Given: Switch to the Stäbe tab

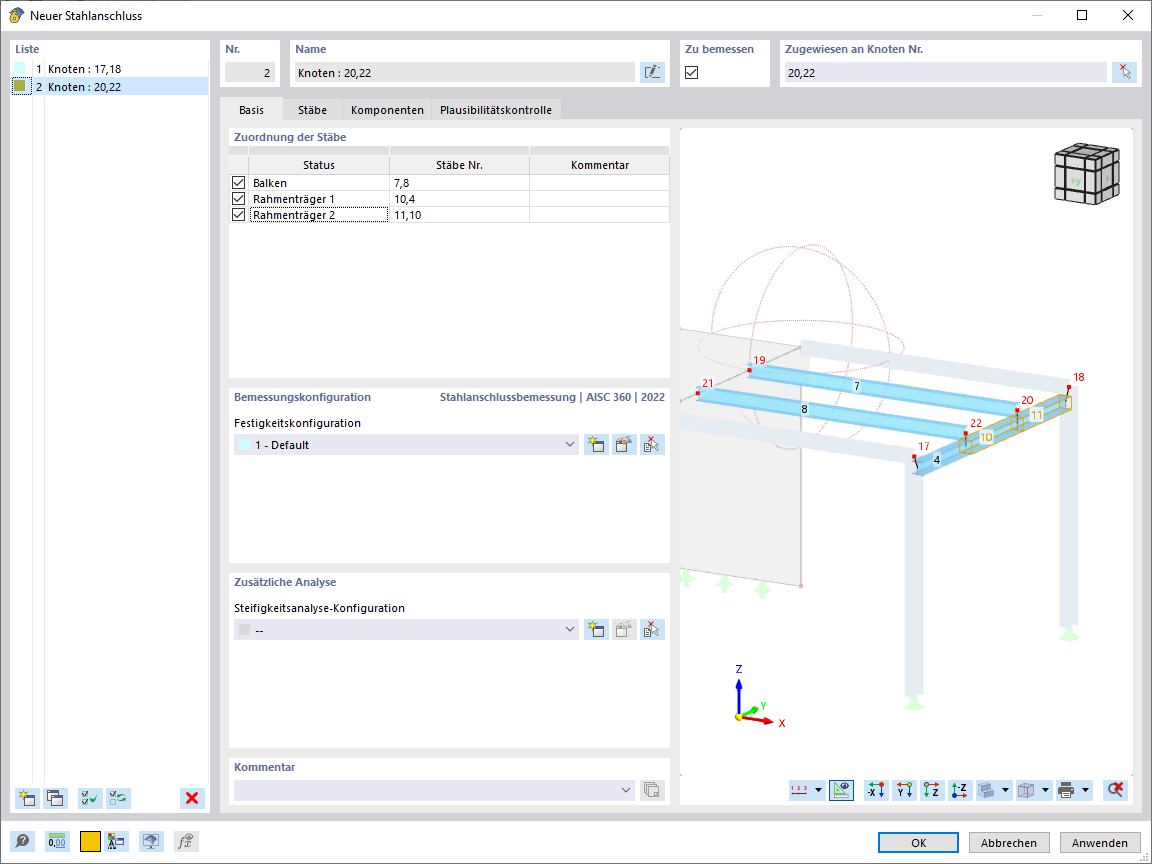Looking at the screenshot, I should pyautogui.click(x=312, y=109).
